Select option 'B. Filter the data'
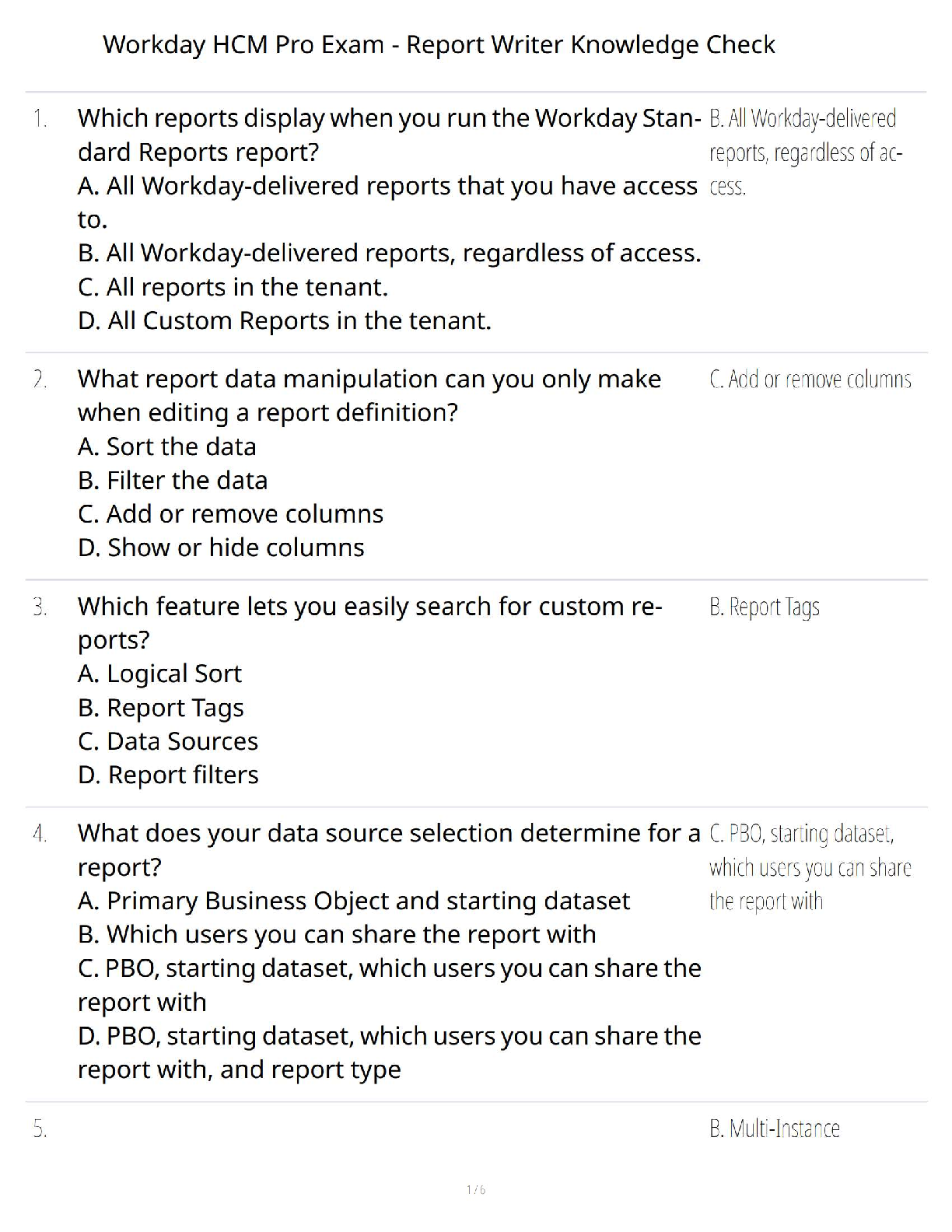Image resolution: width=952 pixels, height=1232 pixels. [x=173, y=481]
